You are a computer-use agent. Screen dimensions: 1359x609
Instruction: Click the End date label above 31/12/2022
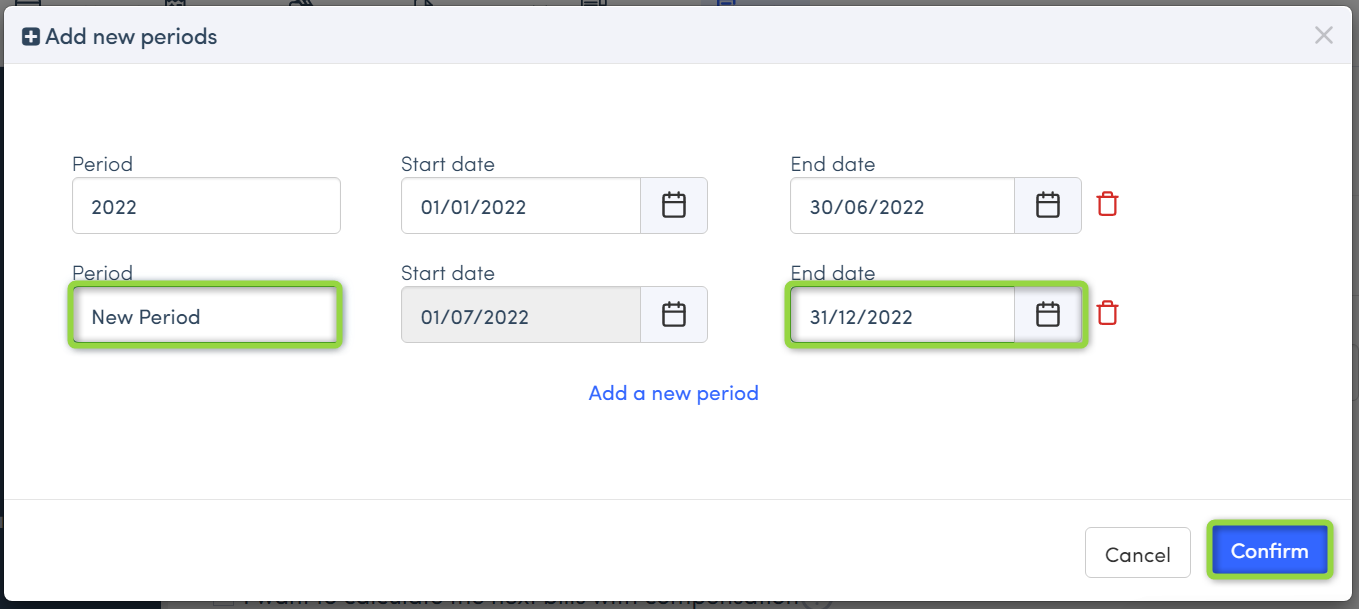pyautogui.click(x=832, y=273)
